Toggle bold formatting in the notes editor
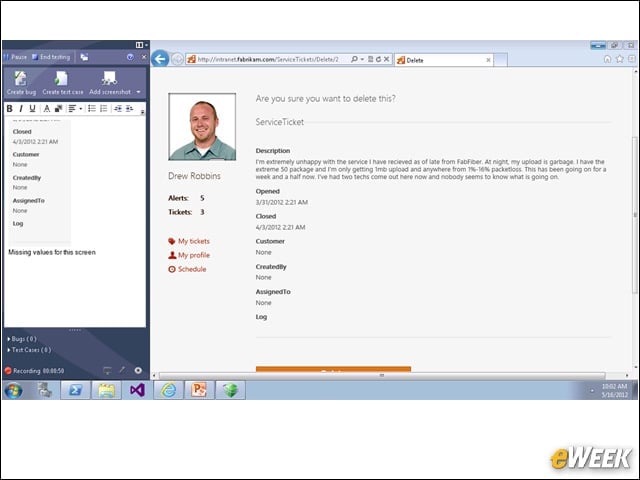Screen dimensions: 640x480 [x=9, y=109]
